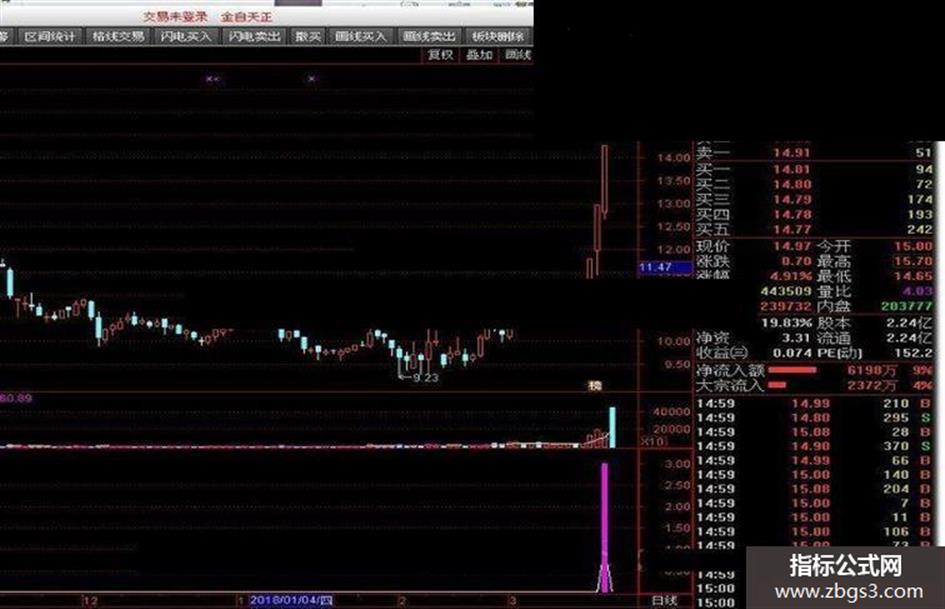Click the 涨跌 0.70 value
Viewport: 945px width, 609px height.
coord(797,261)
